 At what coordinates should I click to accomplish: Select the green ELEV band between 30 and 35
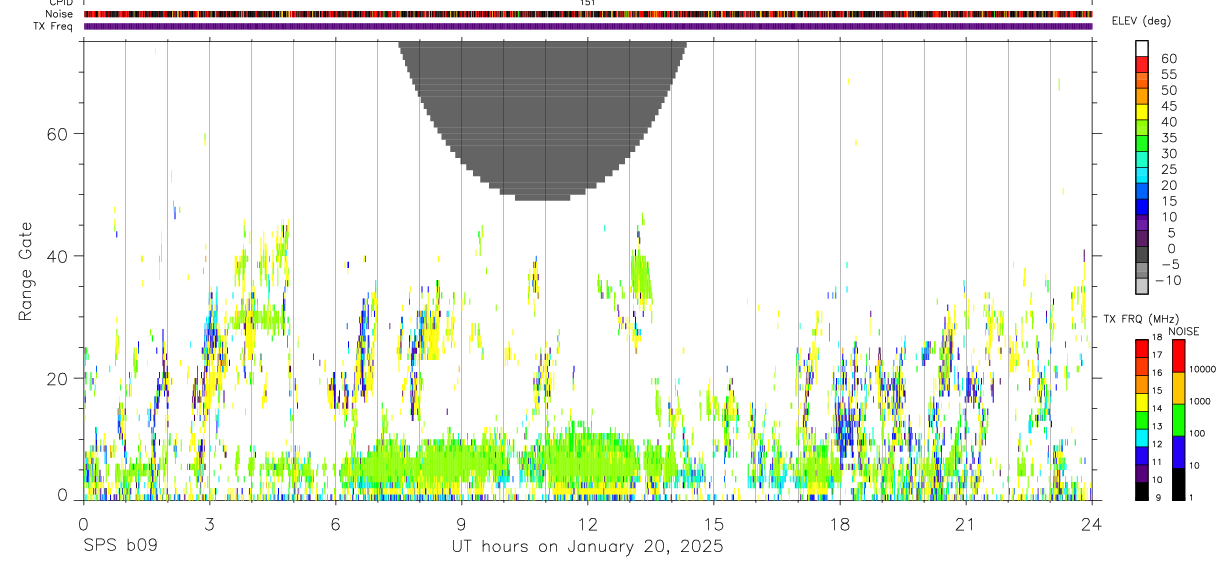click(1142, 144)
